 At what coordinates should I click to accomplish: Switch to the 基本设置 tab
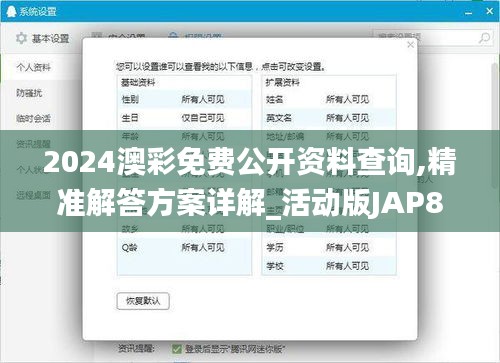tap(43, 38)
